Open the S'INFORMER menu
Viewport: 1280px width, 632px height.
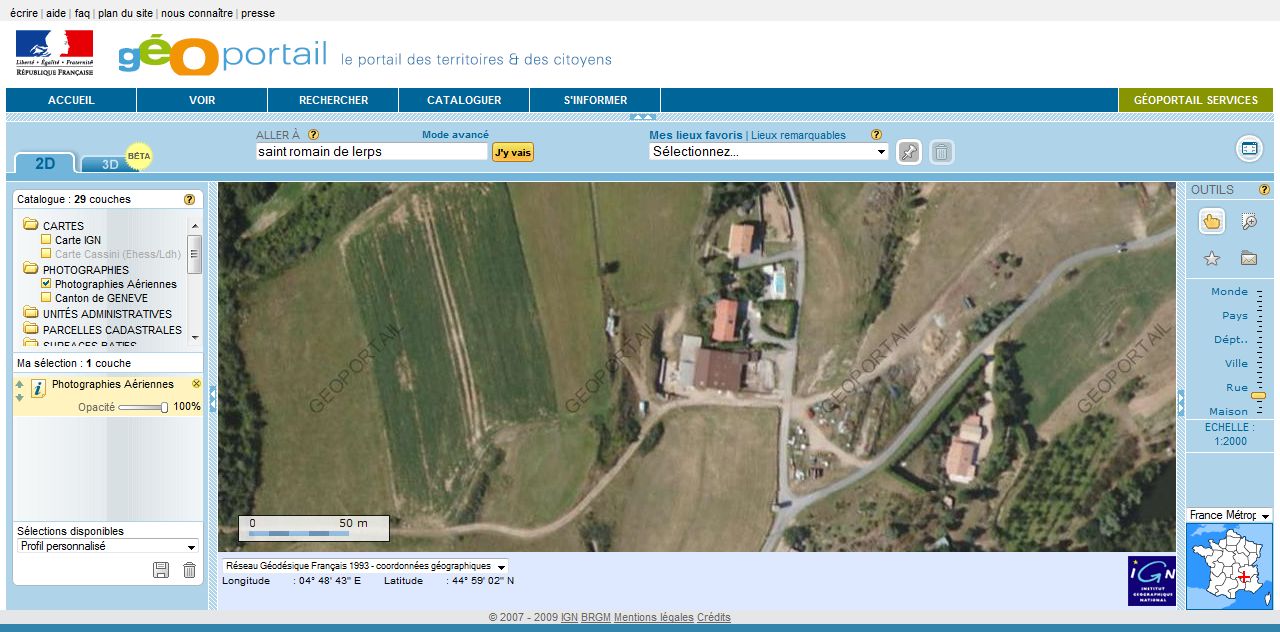point(595,100)
